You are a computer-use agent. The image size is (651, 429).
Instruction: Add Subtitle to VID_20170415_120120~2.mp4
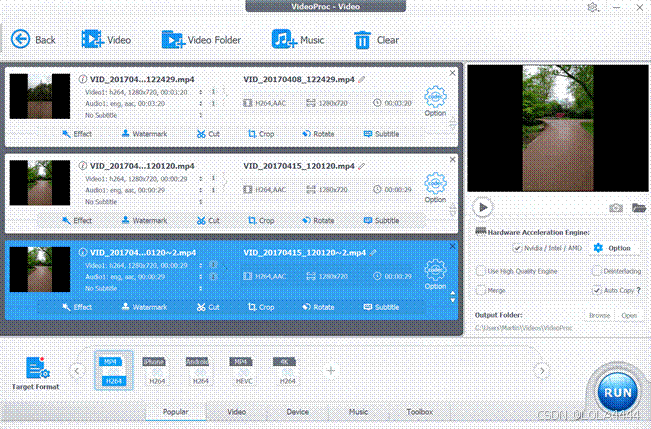pos(381,307)
